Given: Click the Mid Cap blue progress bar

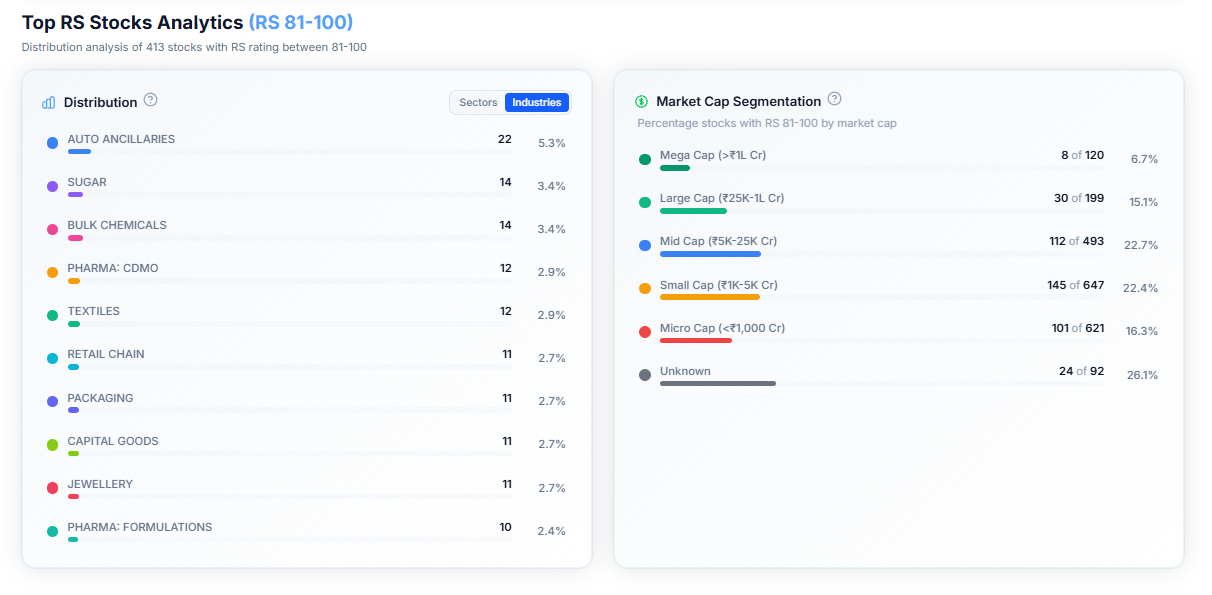Looking at the screenshot, I should click(x=711, y=254).
